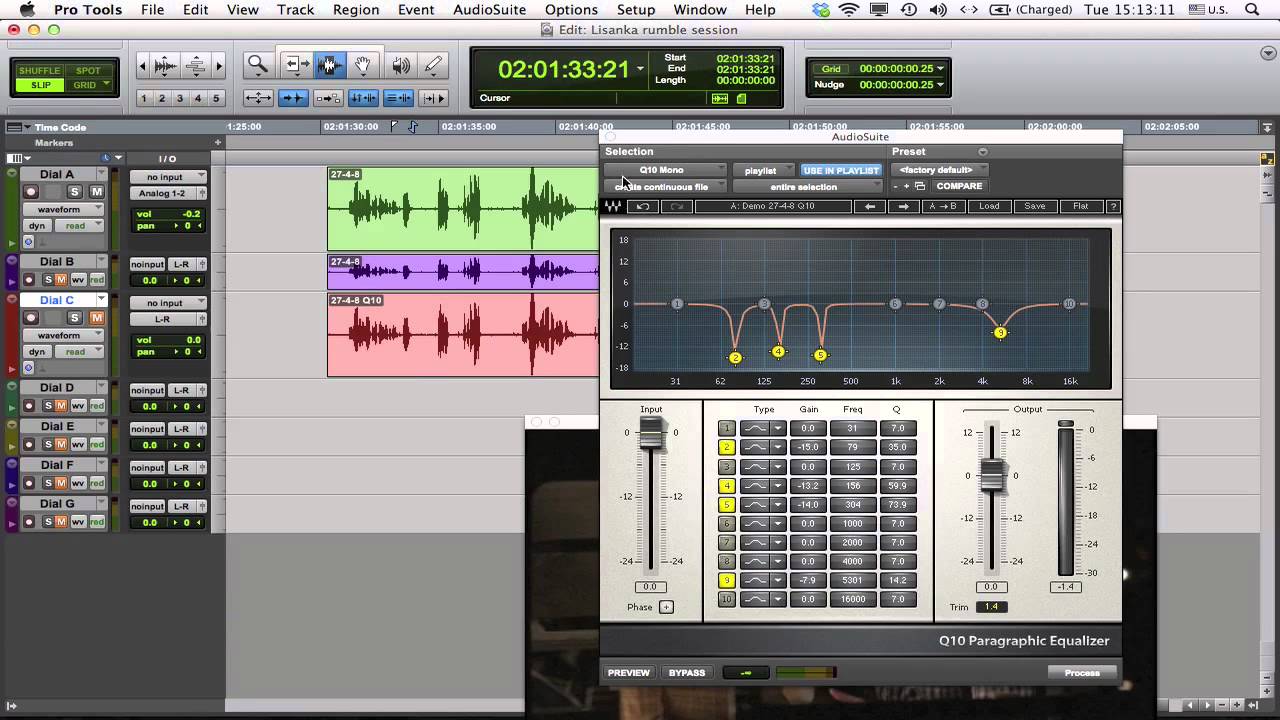The width and height of the screenshot is (1280, 720).
Task: Click the Input level fader handle
Action: point(651,433)
